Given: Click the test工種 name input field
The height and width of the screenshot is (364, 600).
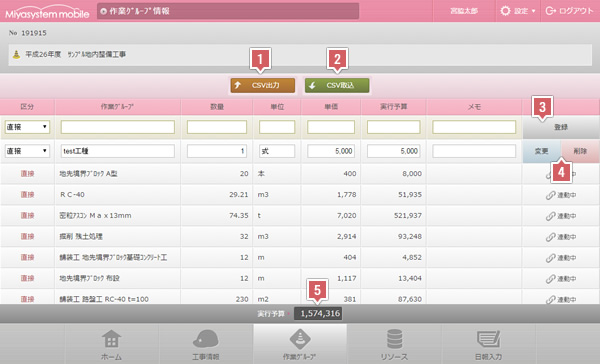Looking at the screenshot, I should [117, 151].
